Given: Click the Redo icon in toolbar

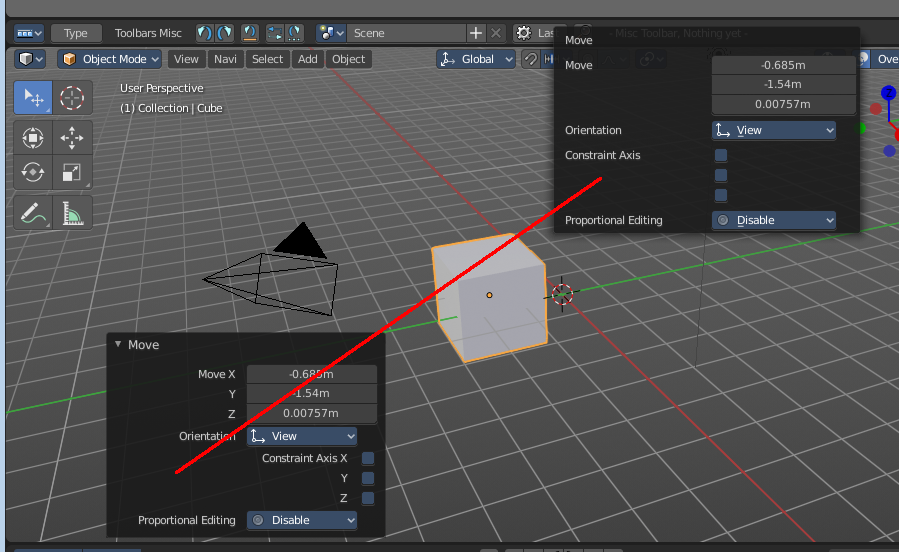Looking at the screenshot, I should coord(224,33).
